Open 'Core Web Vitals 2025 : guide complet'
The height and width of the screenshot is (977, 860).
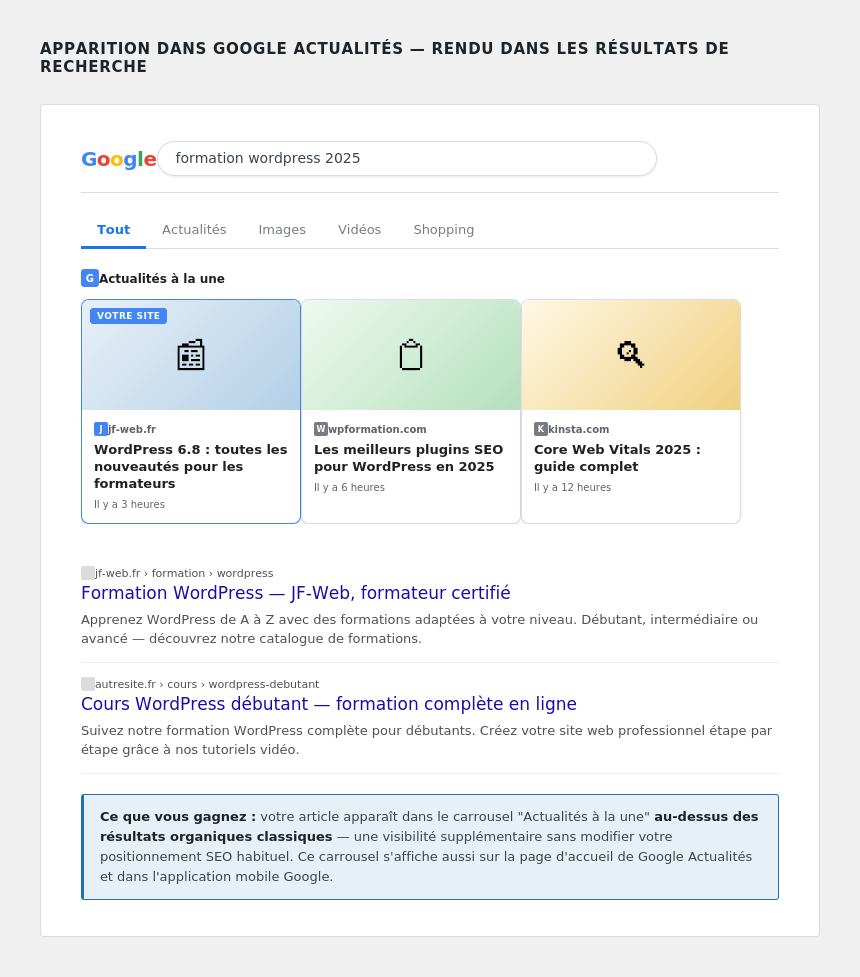[x=617, y=458]
